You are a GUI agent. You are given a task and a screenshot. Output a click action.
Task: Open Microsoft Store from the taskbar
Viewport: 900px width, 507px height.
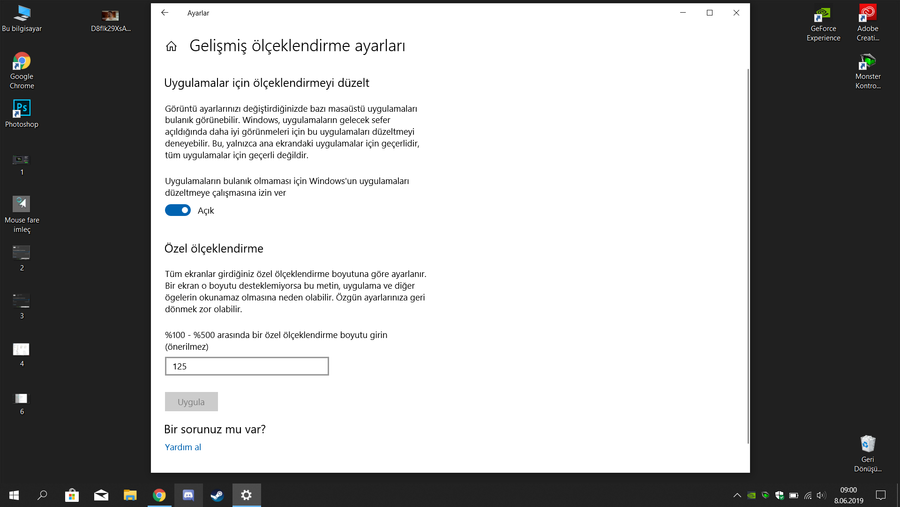(x=72, y=495)
